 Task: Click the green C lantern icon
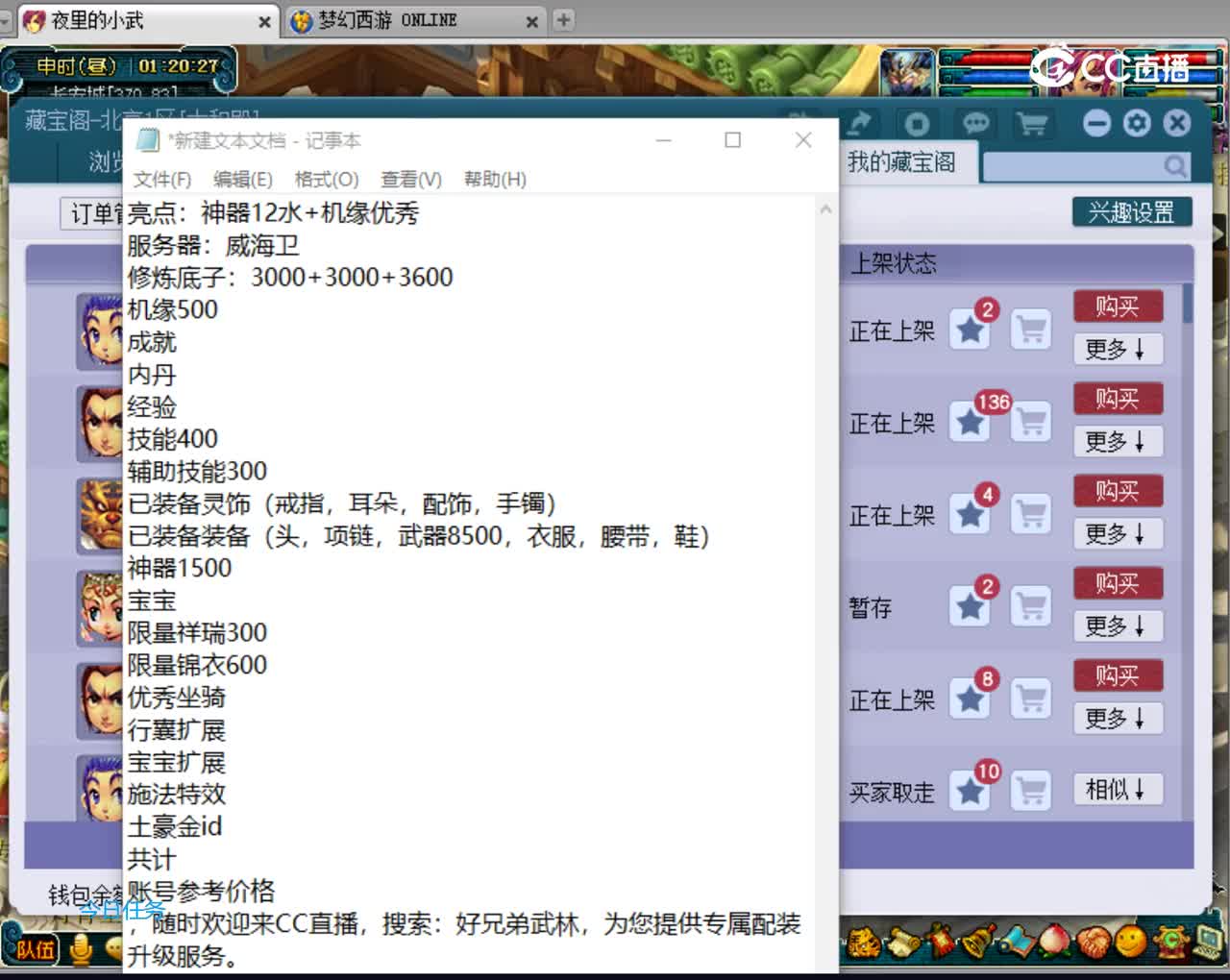tap(1169, 943)
